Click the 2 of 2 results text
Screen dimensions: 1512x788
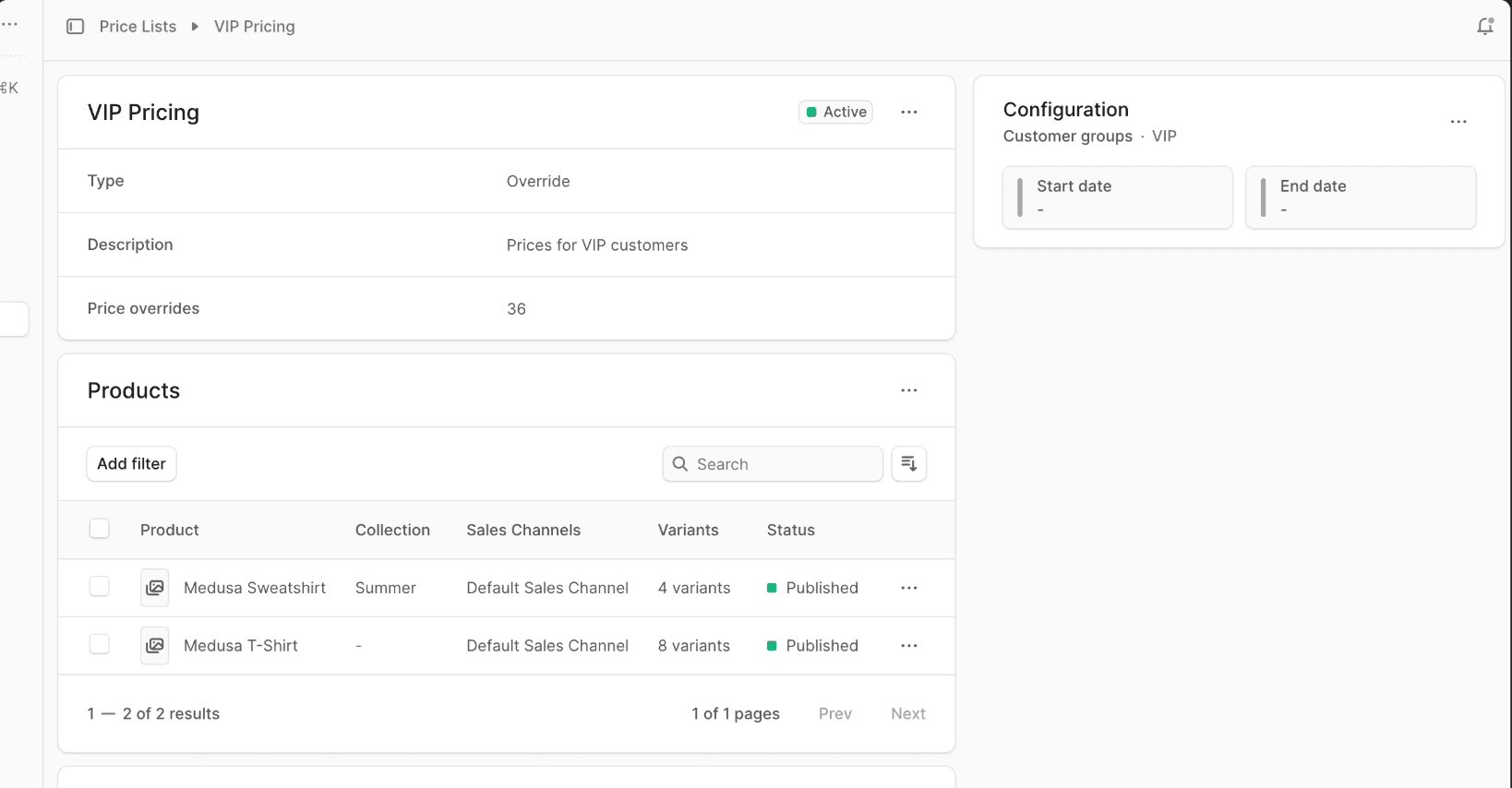point(171,714)
